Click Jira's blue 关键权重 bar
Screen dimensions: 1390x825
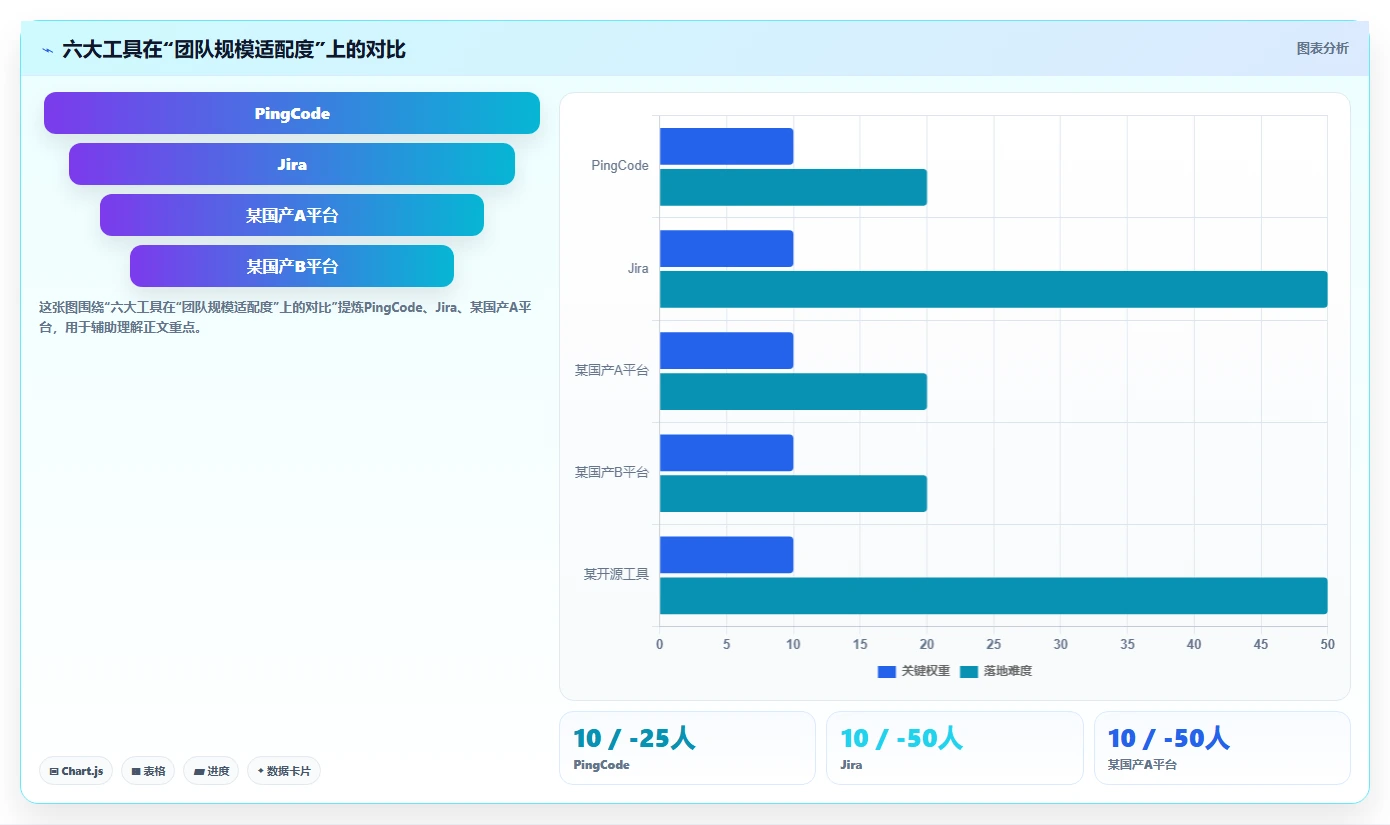(726, 248)
